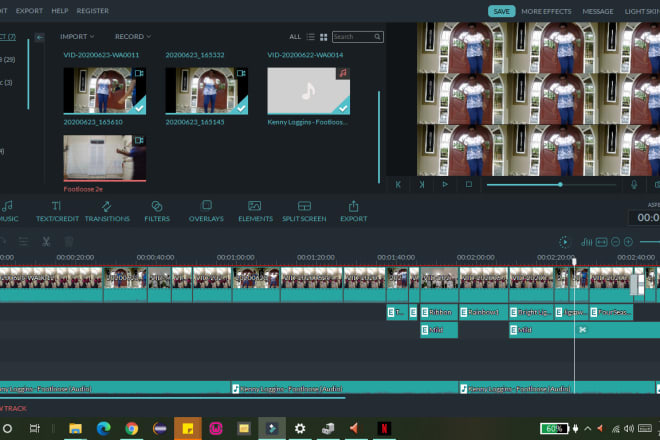Click the back arrow in media library
660x440 pixels.
pyautogui.click(x=40, y=37)
